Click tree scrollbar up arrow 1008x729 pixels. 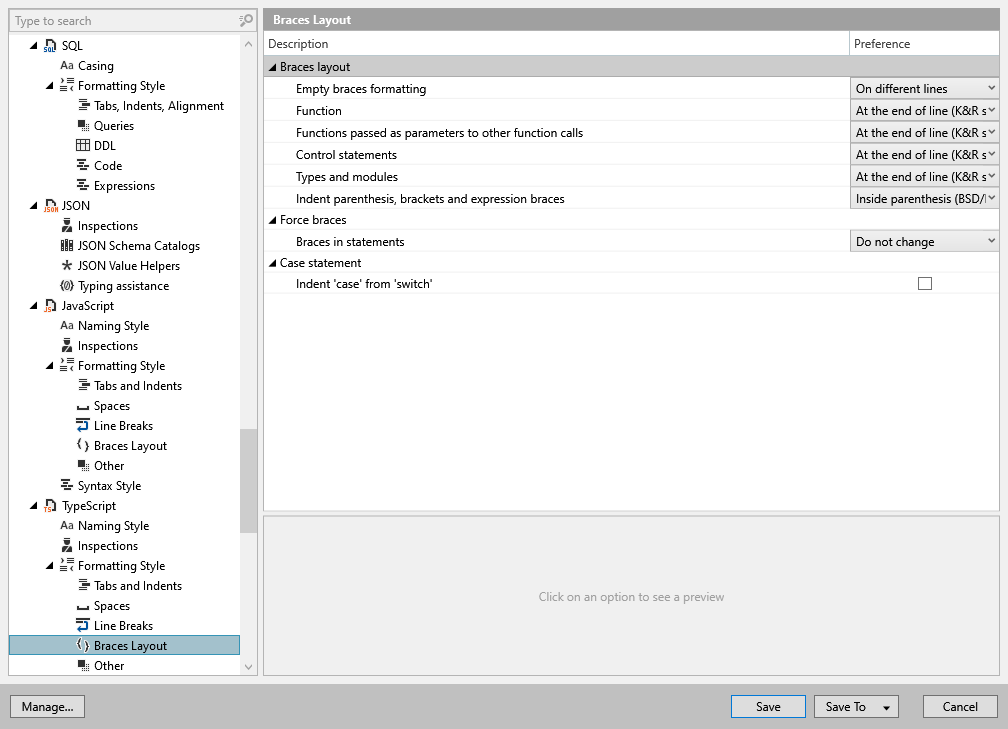pos(248,44)
